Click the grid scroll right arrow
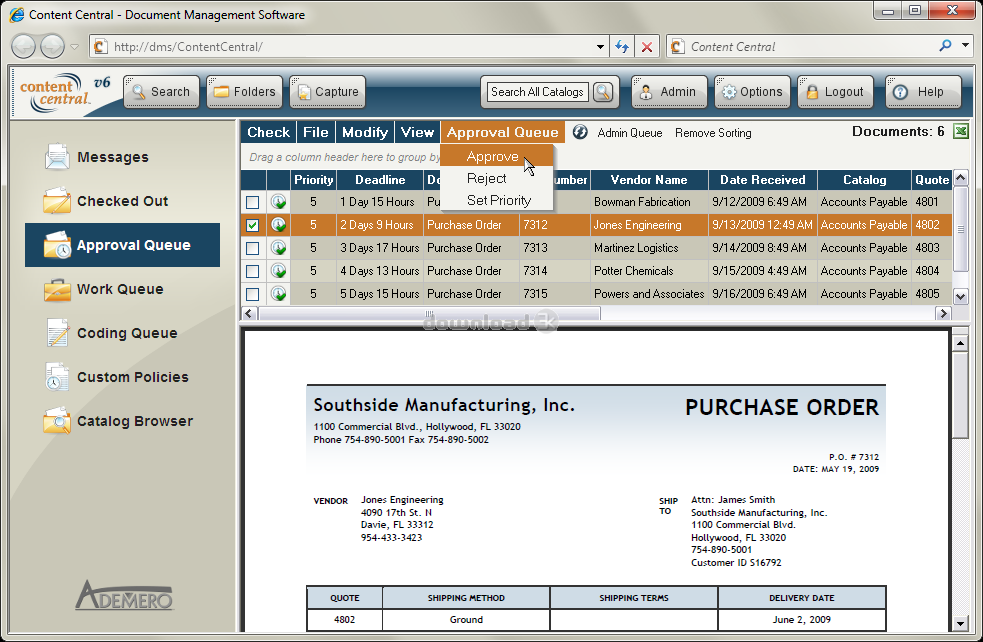 [x=943, y=313]
